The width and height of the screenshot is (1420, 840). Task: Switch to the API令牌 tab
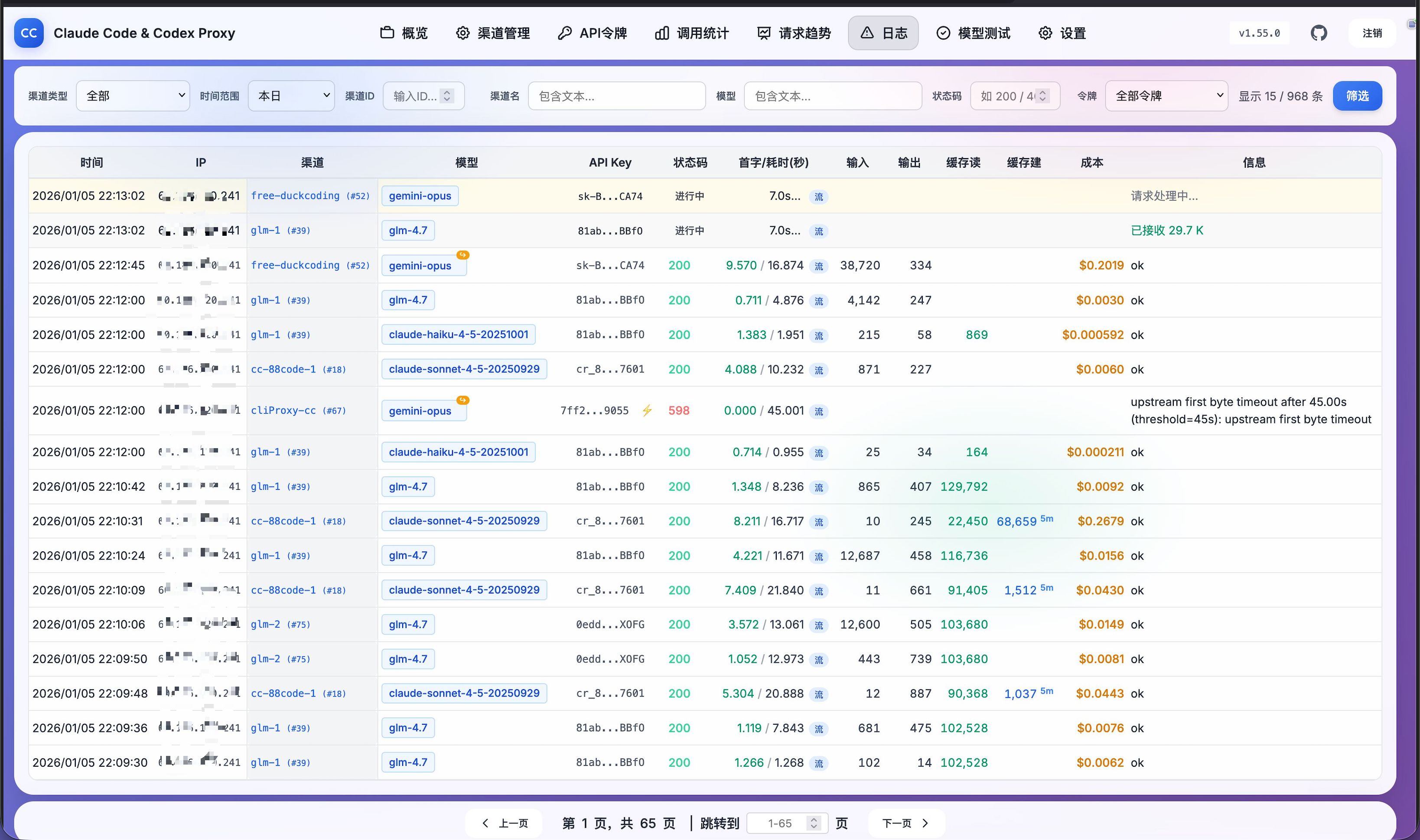click(592, 33)
